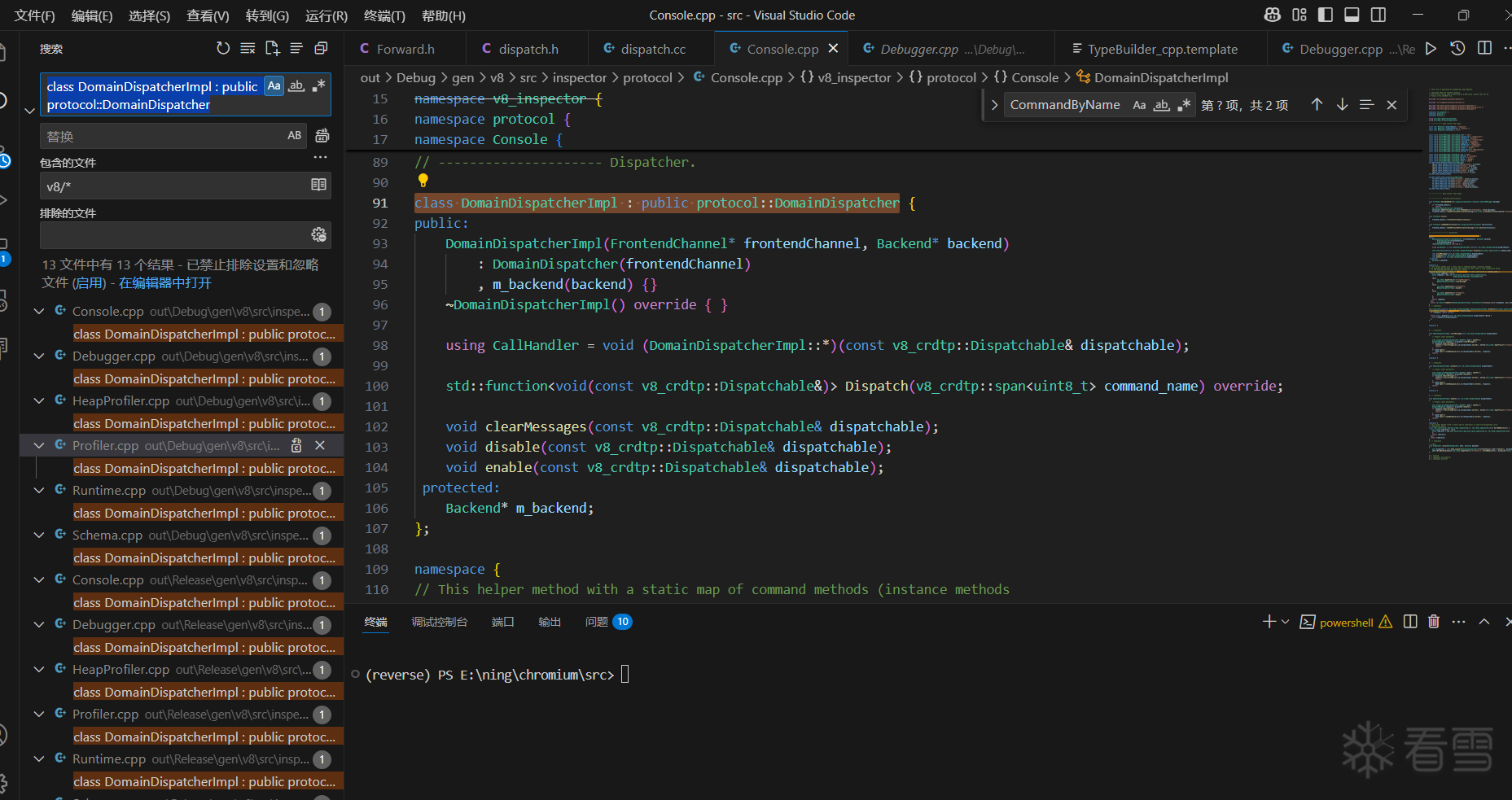Open the 文件(F) menu
Screen dimensions: 1512x800
[x=35, y=15]
